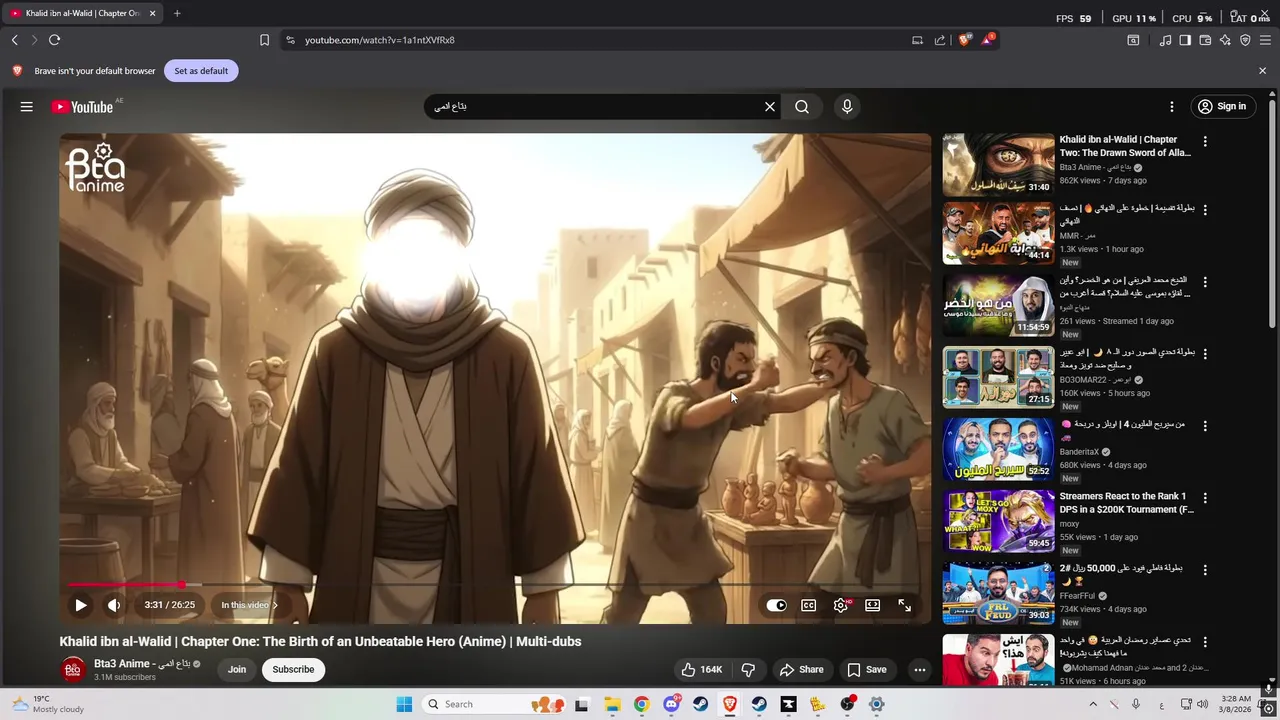The image size is (1280, 720).
Task: Open options for Chapter Two video
Action: pos(1205,142)
